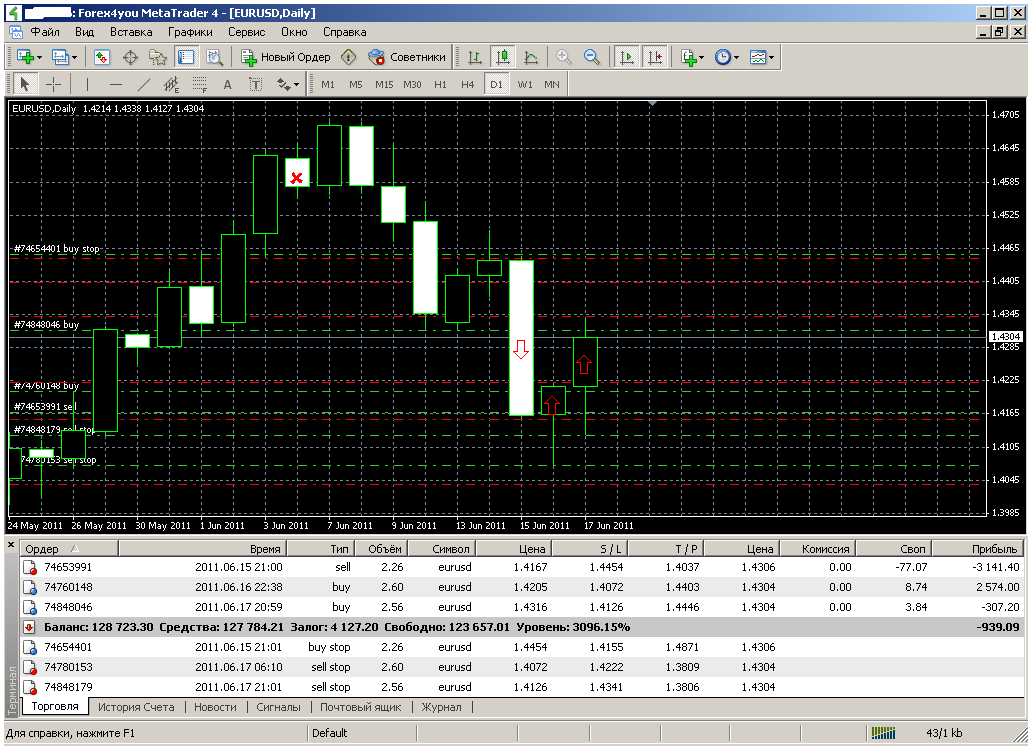Select the text label tool (A)
Viewport: 1032px width, 746px height.
[x=227, y=84]
